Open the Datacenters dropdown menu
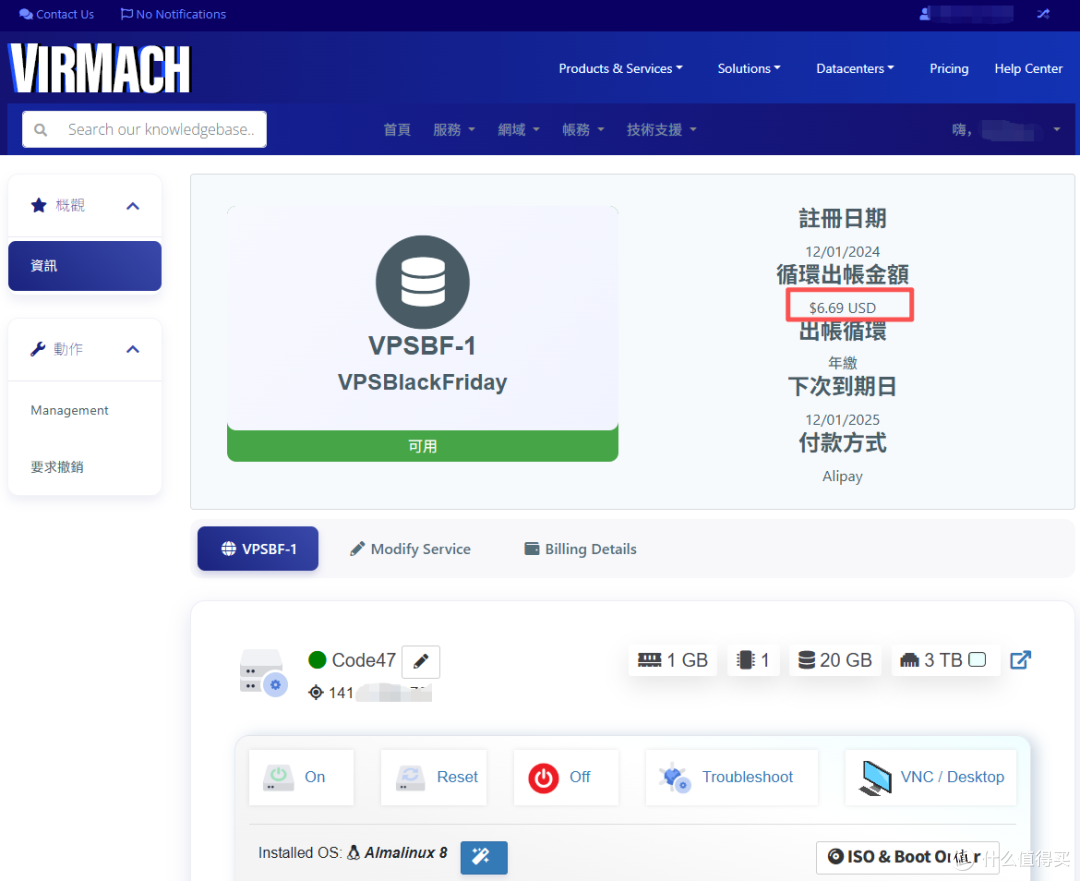Viewport: 1080px width, 881px height. 855,68
